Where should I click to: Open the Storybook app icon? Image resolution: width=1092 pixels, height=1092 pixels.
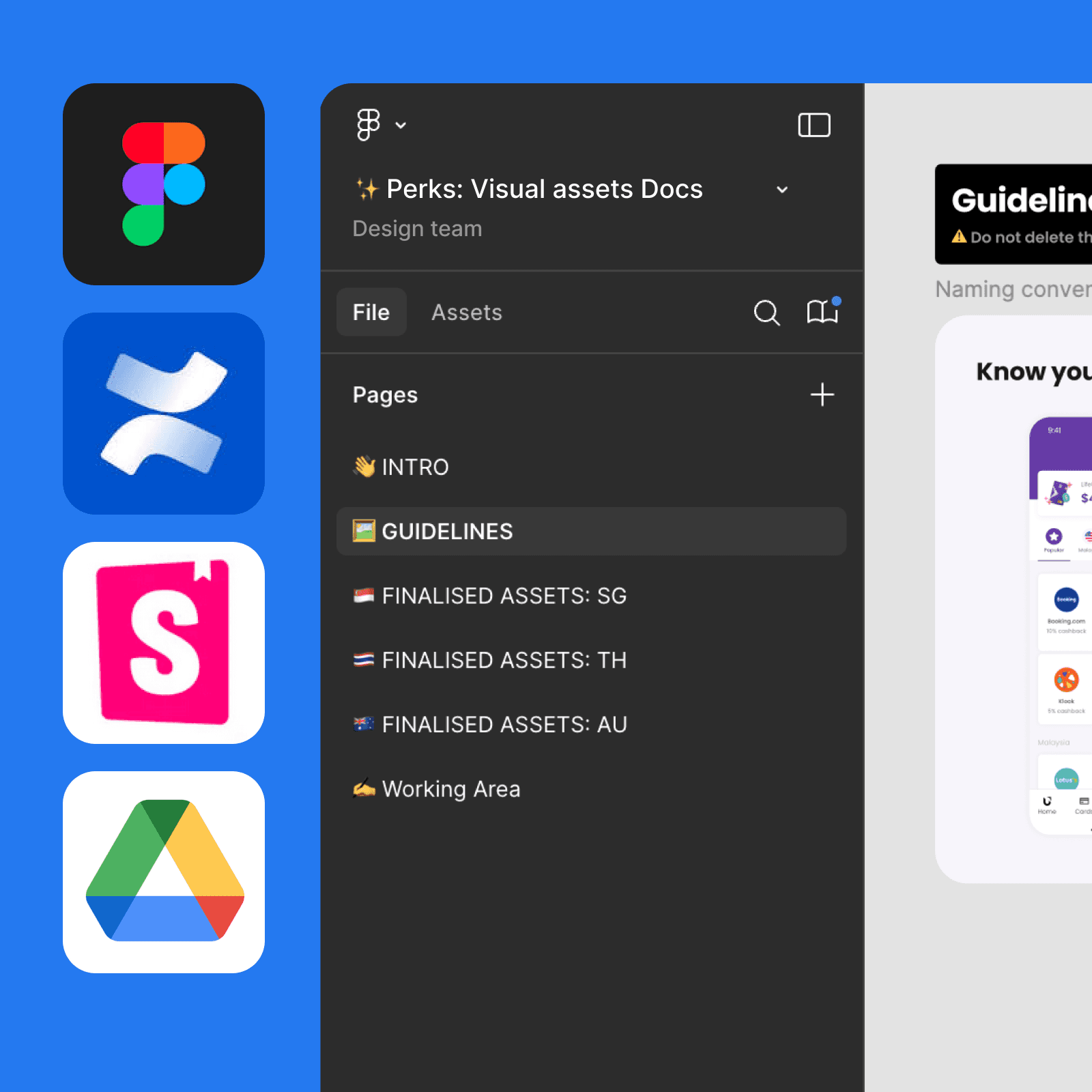pos(164,643)
